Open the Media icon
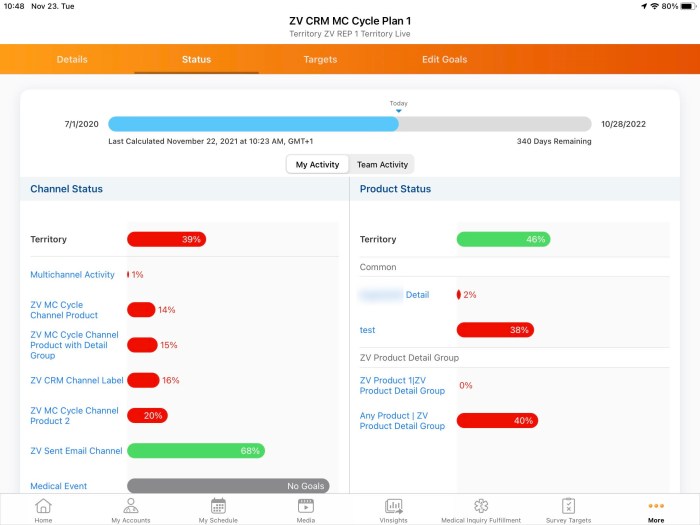Screen dimensions: 700x525 tap(306, 506)
